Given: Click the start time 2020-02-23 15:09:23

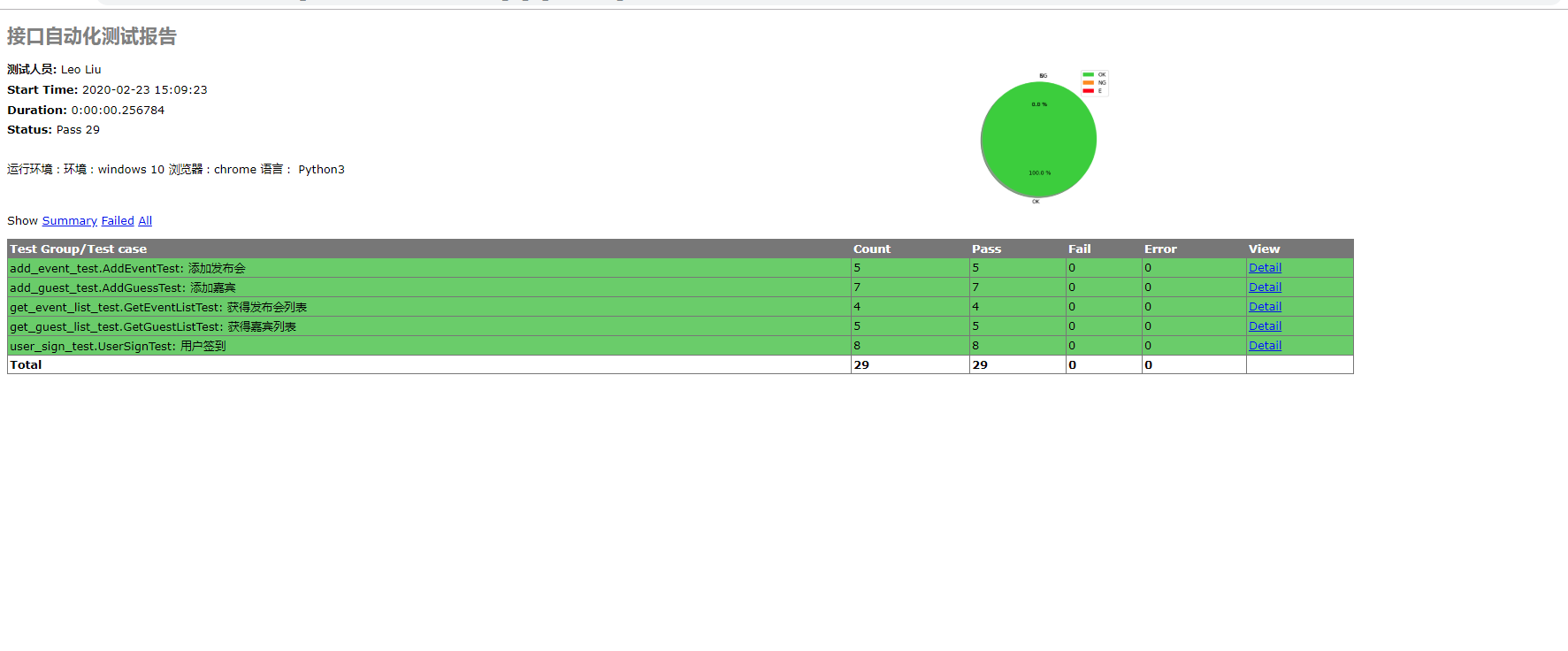Looking at the screenshot, I should click(145, 90).
